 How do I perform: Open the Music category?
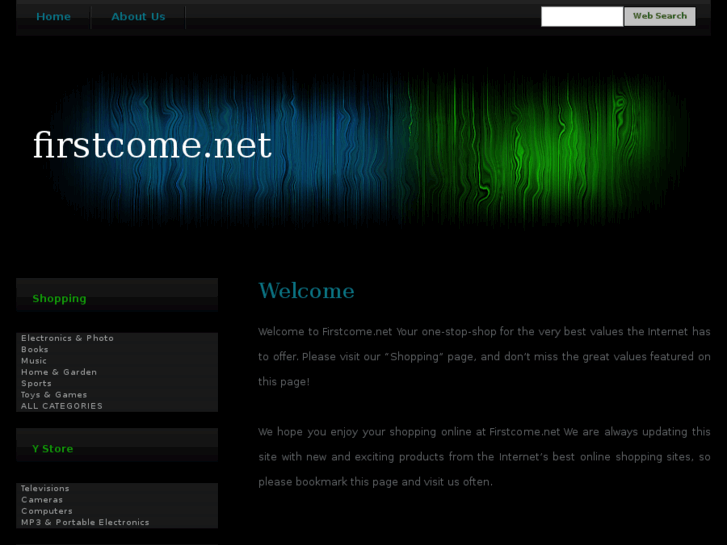point(34,361)
